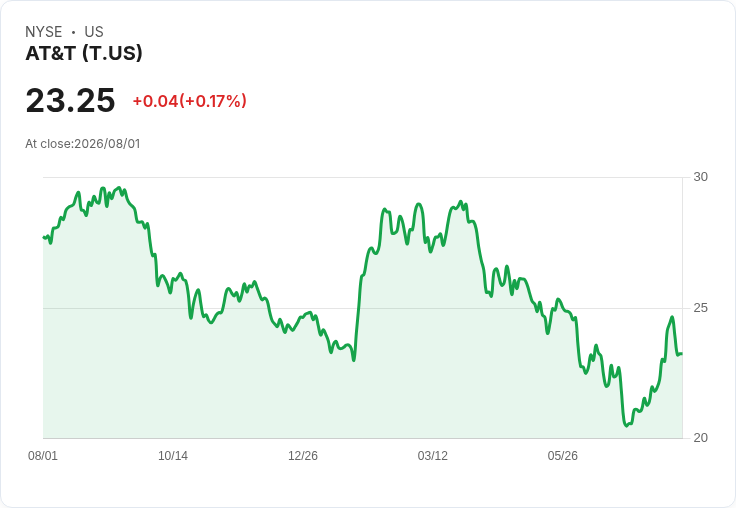Click the 30 price axis label
The image size is (736, 508).
click(700, 177)
